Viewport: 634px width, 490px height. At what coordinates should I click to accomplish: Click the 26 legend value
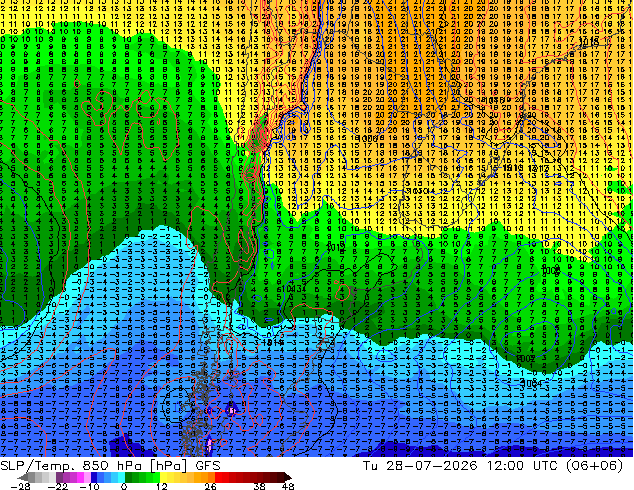click(x=210, y=486)
